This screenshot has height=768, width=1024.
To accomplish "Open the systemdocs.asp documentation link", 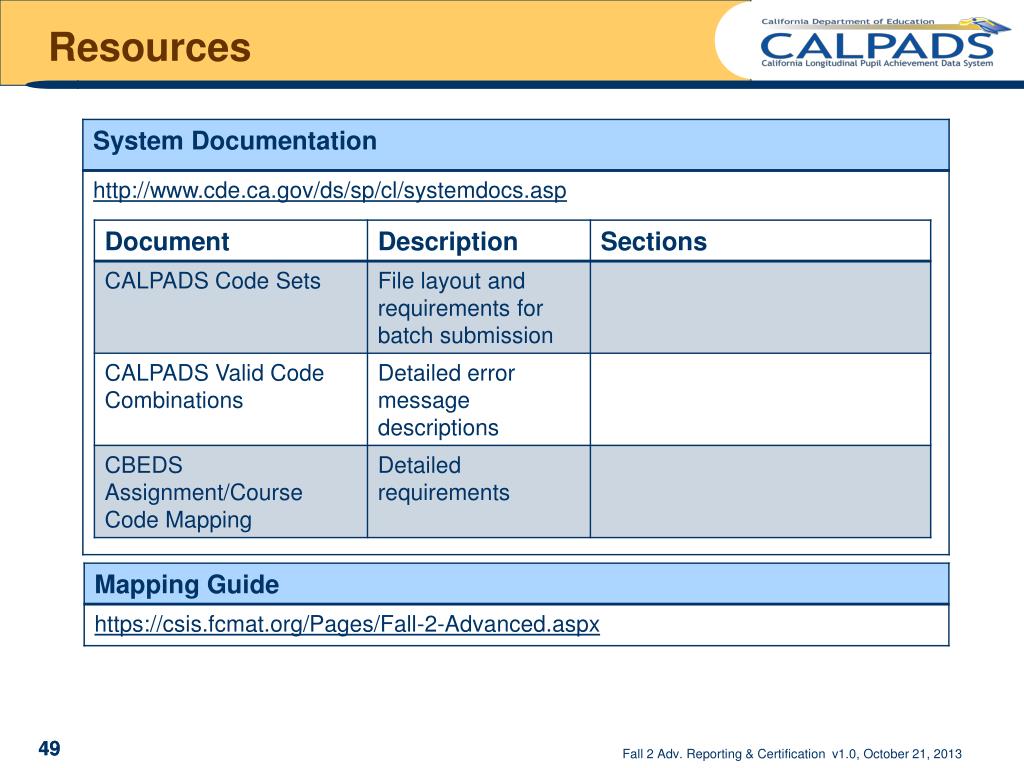I will 330,191.
